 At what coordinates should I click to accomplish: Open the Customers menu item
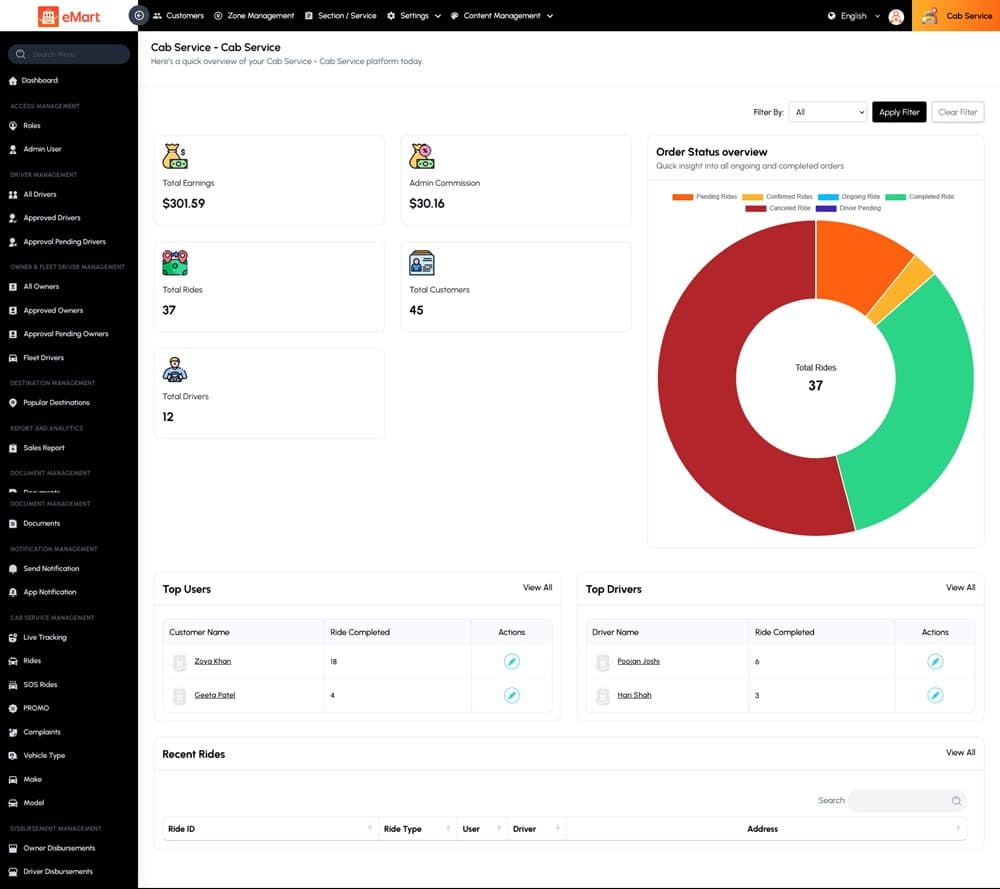click(x=178, y=16)
